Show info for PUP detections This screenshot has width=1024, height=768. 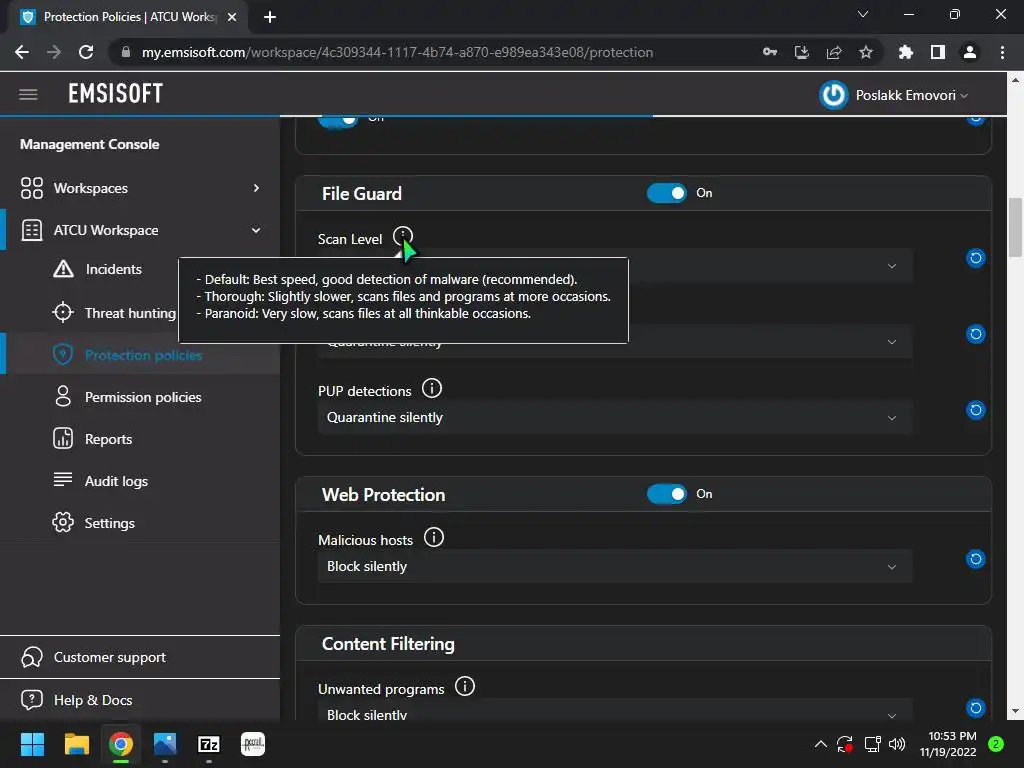[432, 388]
